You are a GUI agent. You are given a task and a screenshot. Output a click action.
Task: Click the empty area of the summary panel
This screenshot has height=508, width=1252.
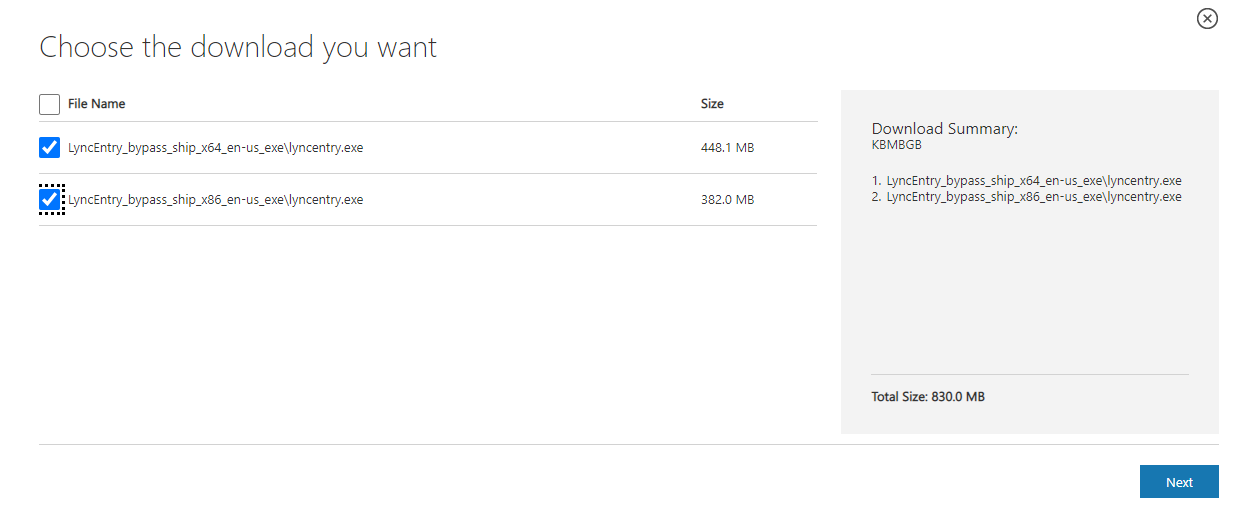click(1030, 290)
